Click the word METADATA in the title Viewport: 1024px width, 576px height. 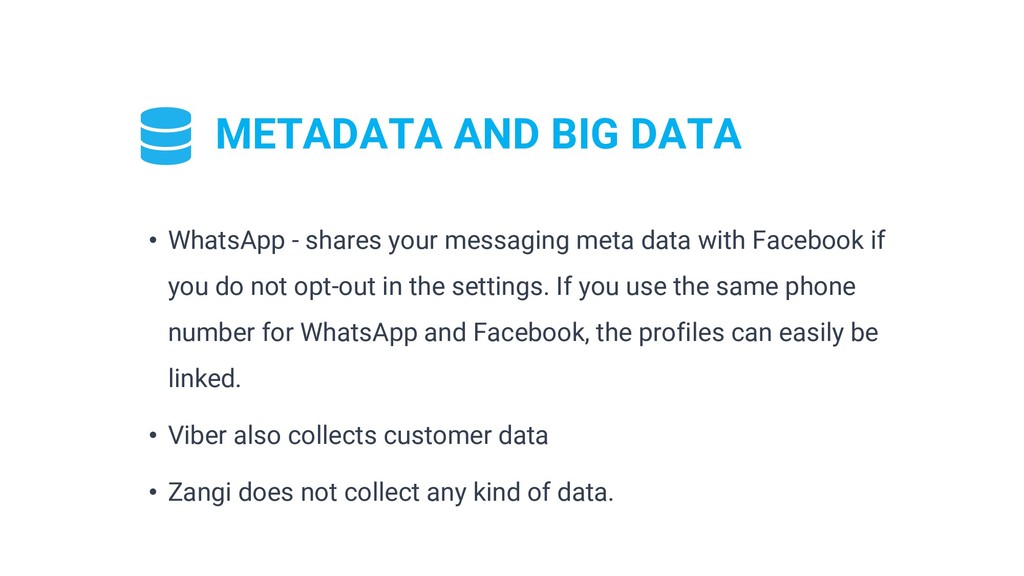click(329, 134)
